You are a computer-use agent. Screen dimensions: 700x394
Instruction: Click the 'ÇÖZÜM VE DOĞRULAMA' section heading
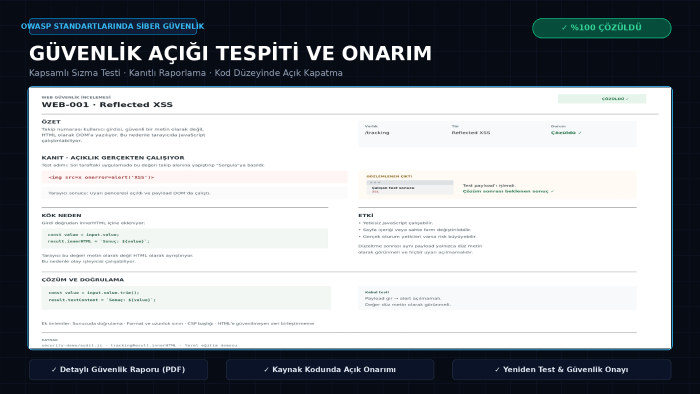click(x=83, y=279)
